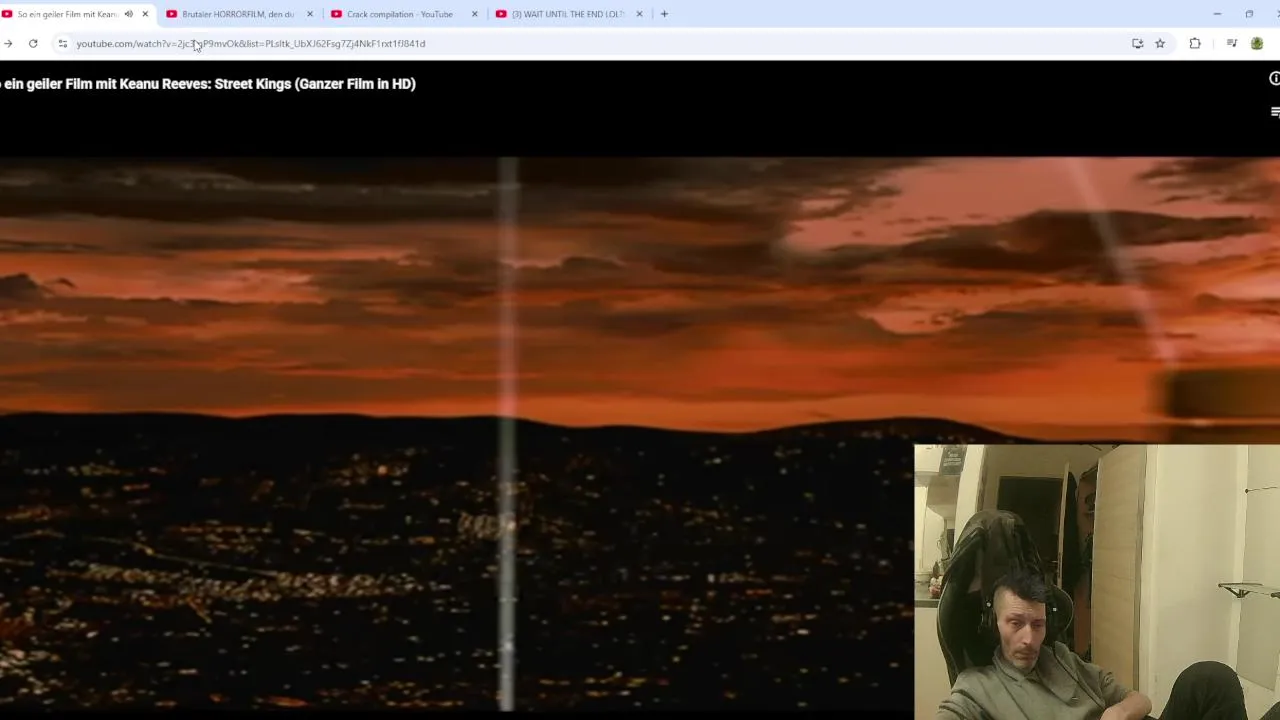Open the Extensions puzzle icon
The height and width of the screenshot is (720, 1280).
(x=1195, y=44)
